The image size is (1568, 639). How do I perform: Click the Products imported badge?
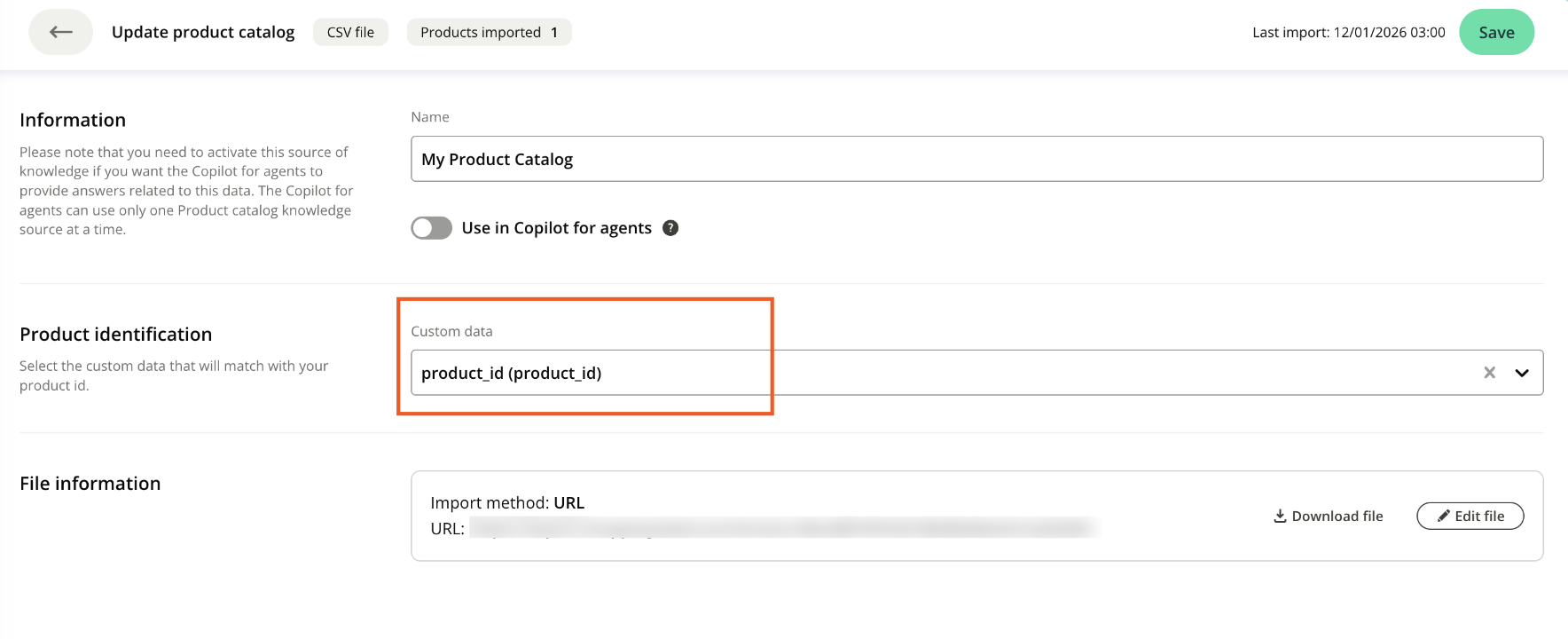489,32
